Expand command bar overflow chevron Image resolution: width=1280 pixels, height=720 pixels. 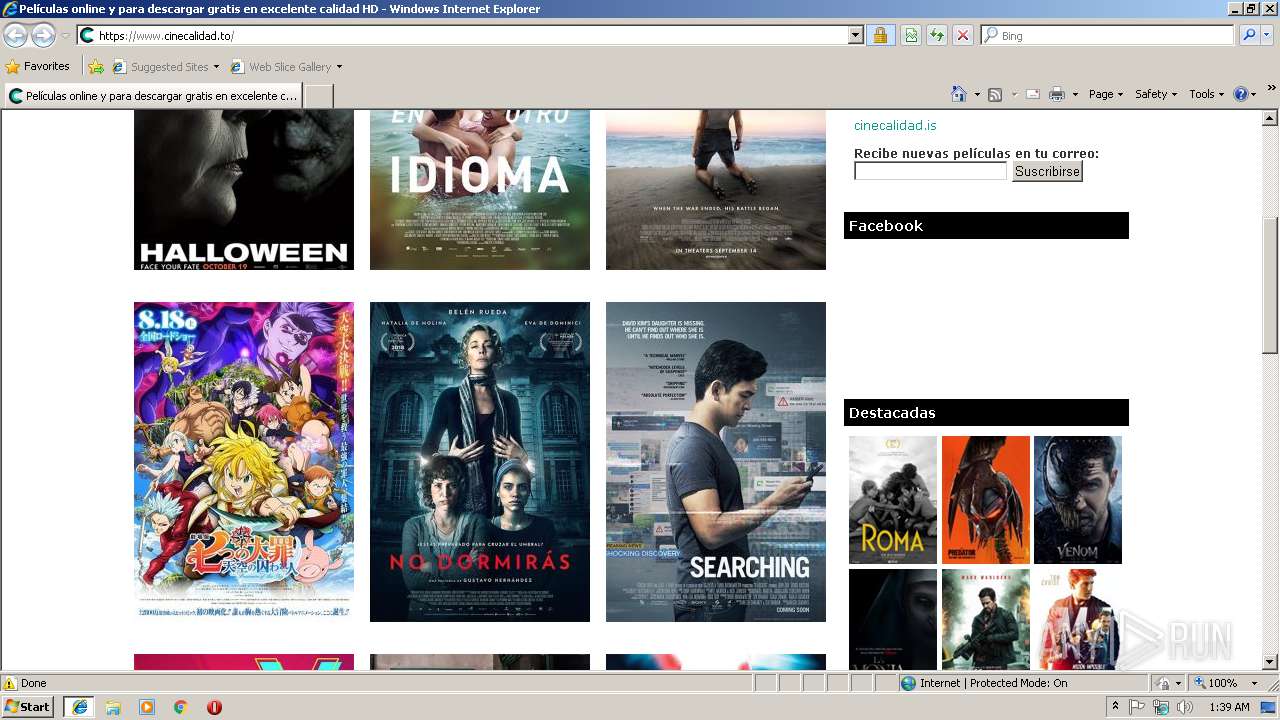[x=1272, y=89]
